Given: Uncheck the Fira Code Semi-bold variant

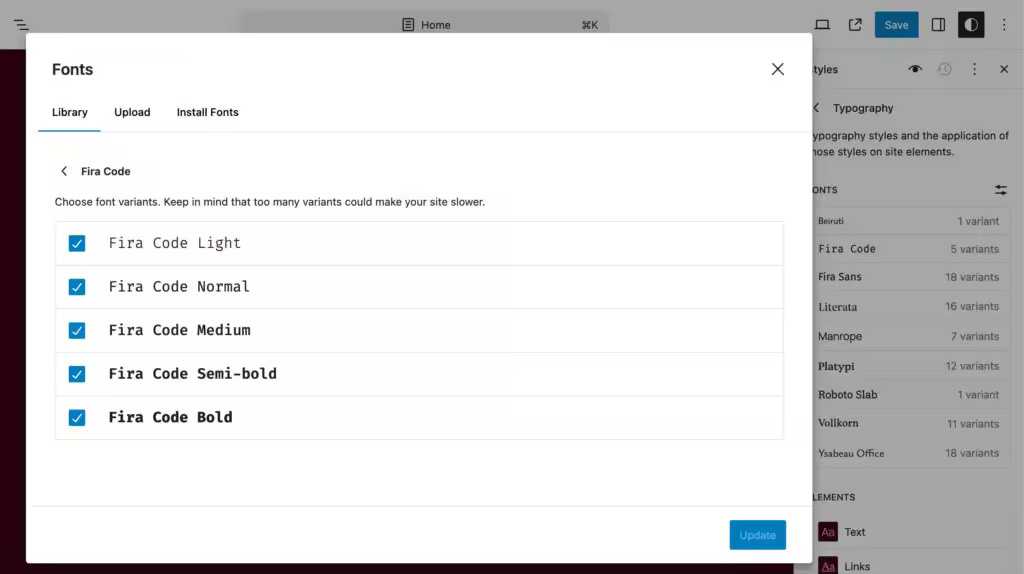Looking at the screenshot, I should [x=77, y=374].
